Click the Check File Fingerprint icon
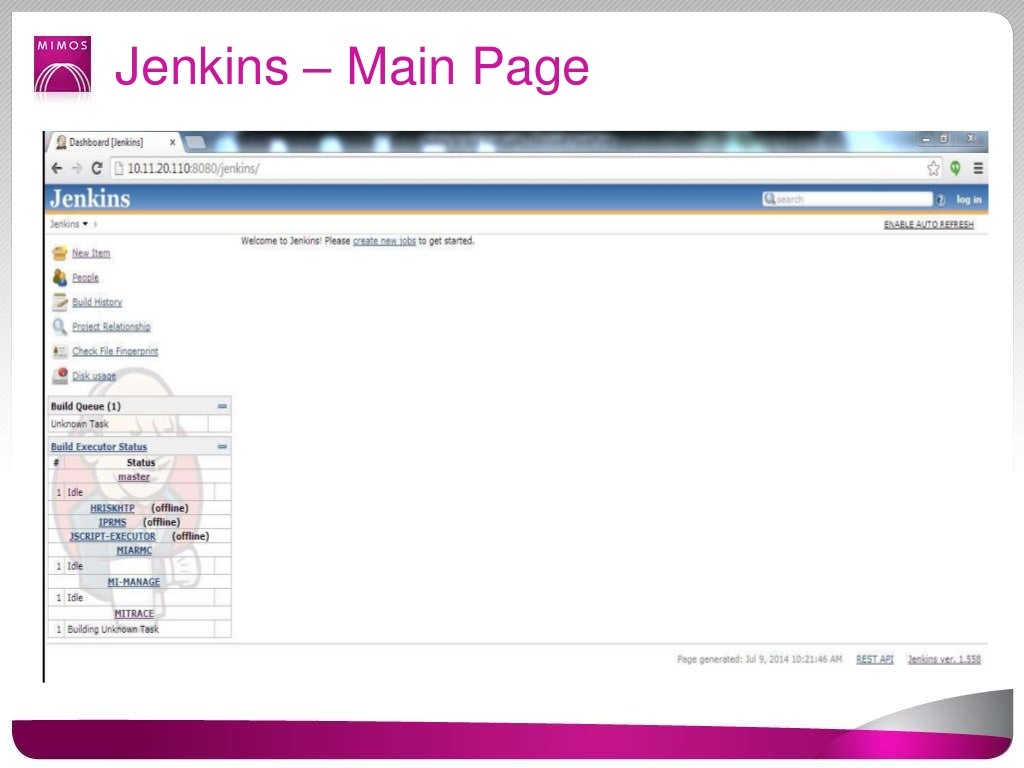The image size is (1024, 768). (59, 351)
